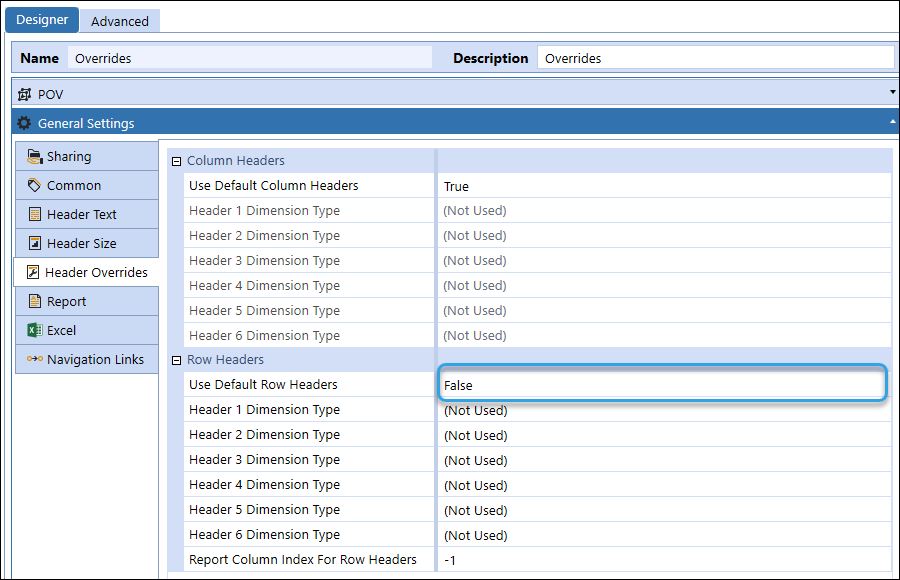Click the Use Default Column Headers label
Viewport: 900px width, 580px height.
274,185
